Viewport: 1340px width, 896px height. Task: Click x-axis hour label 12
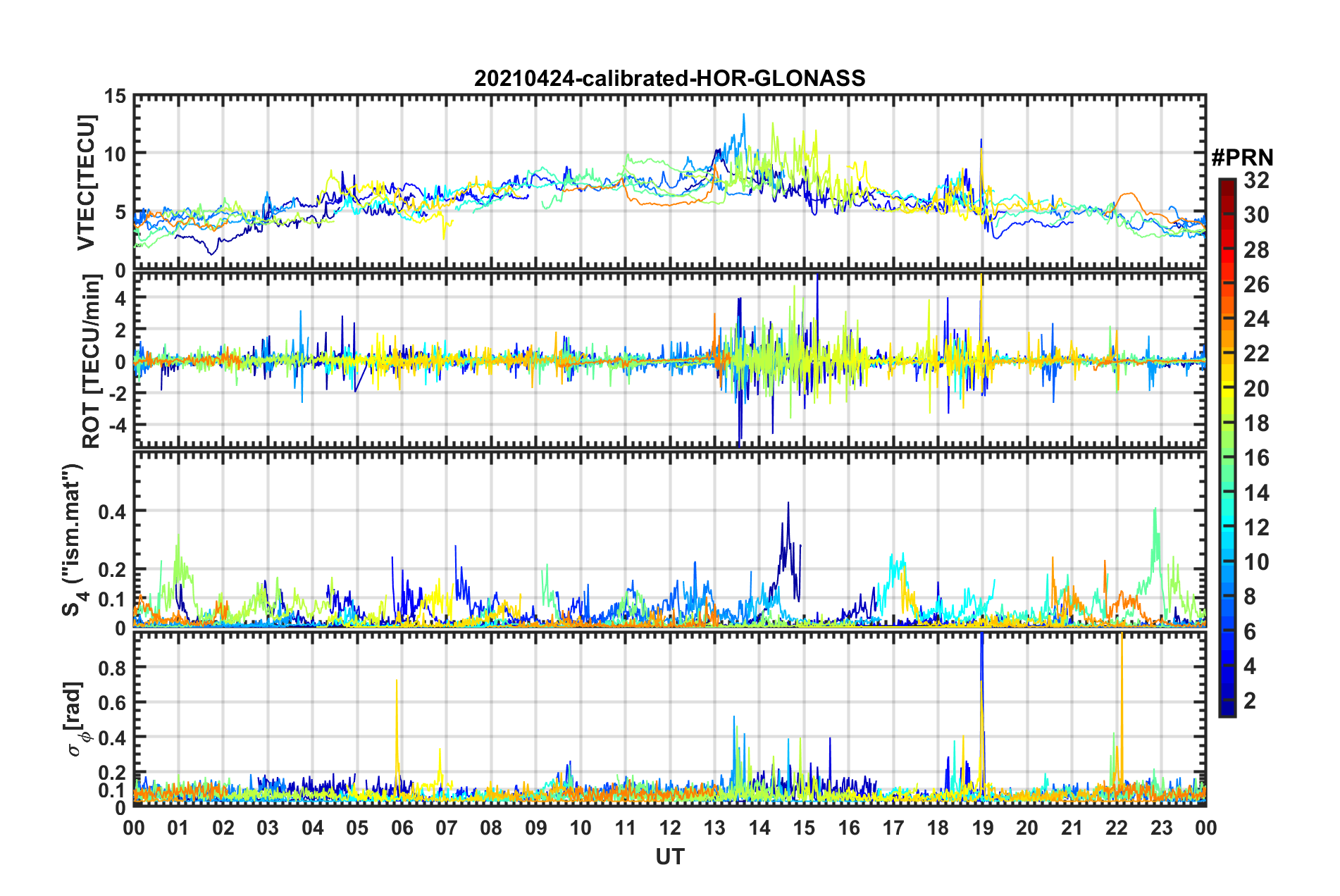[x=670, y=828]
